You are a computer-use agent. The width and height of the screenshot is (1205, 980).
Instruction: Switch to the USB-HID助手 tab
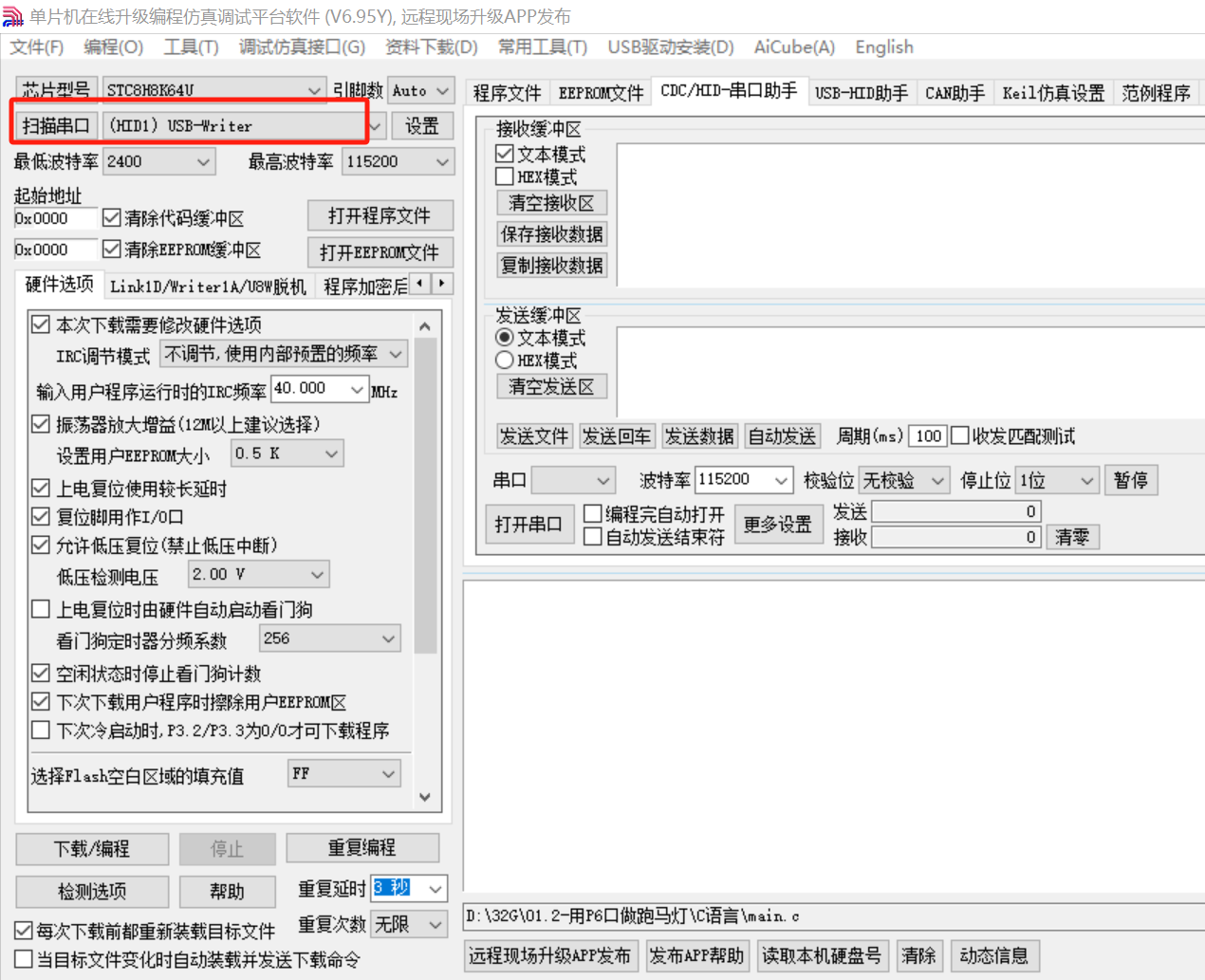tap(862, 93)
